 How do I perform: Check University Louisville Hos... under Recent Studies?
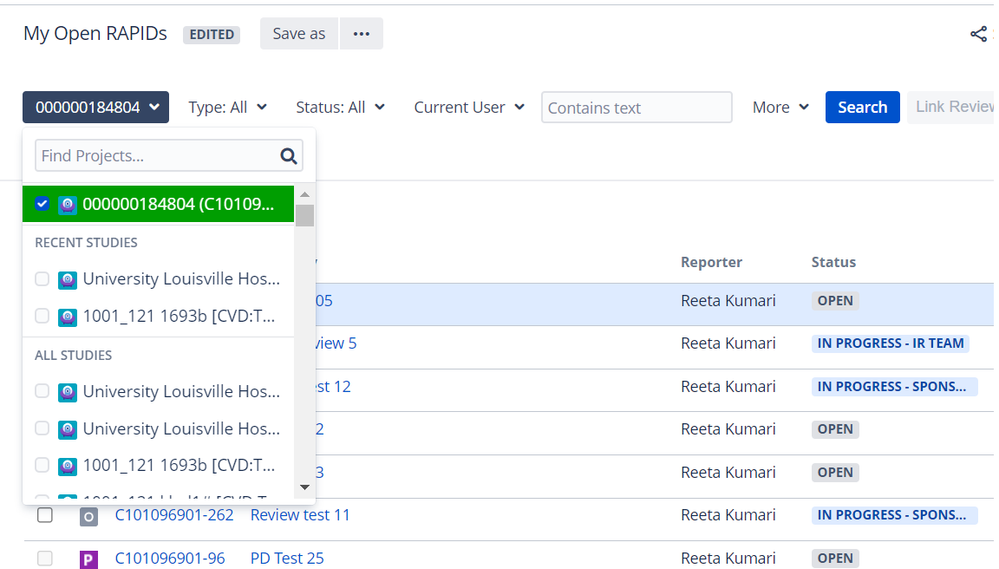coord(42,279)
